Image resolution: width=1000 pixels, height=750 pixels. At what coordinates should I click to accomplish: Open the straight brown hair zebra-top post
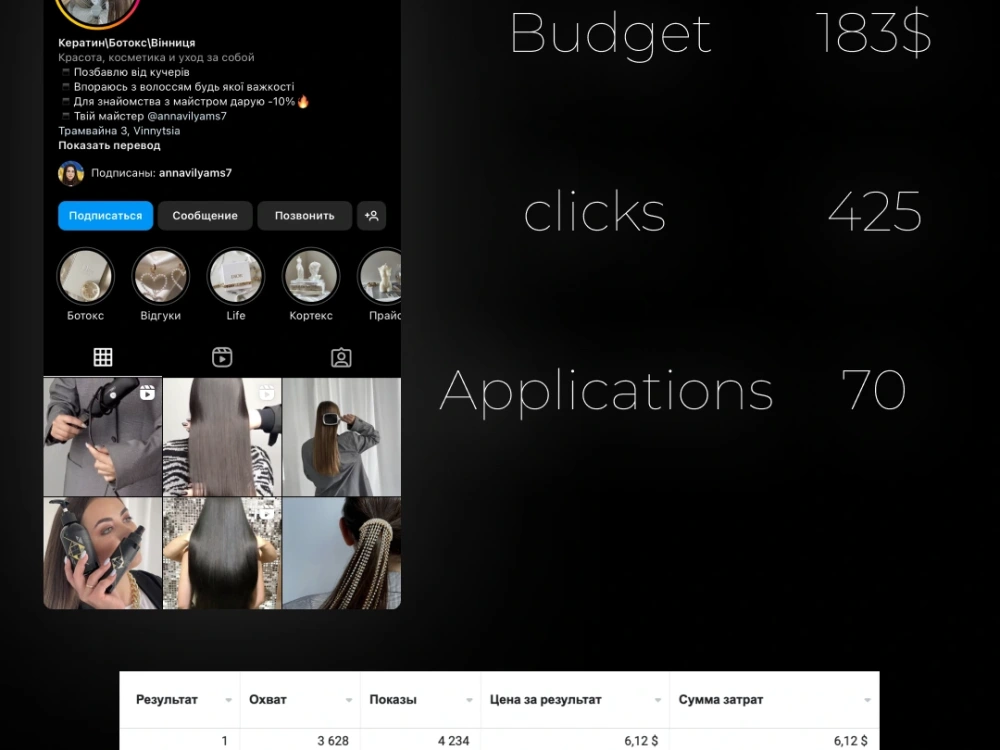pos(222,436)
